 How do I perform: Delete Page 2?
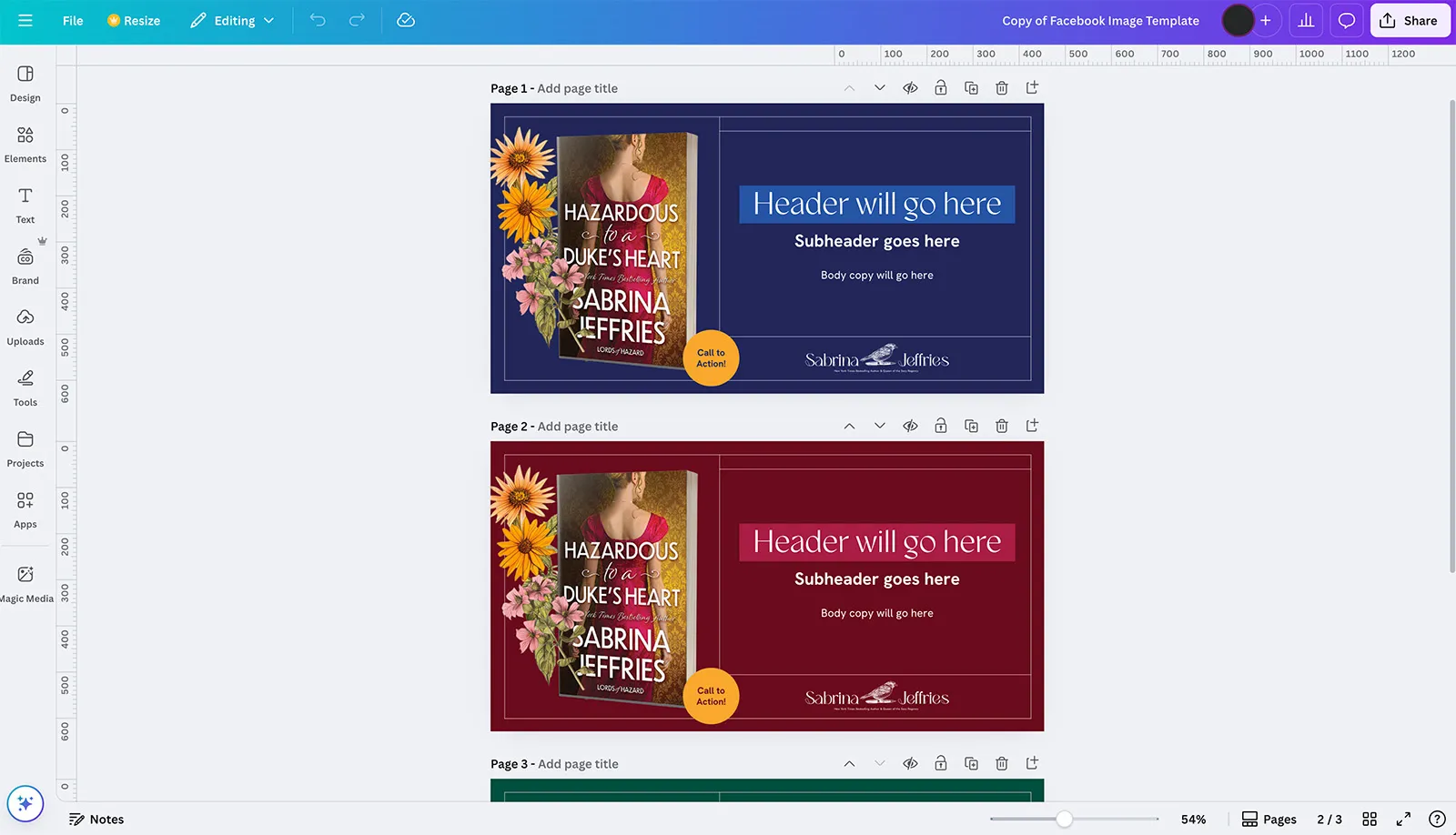(x=1001, y=425)
